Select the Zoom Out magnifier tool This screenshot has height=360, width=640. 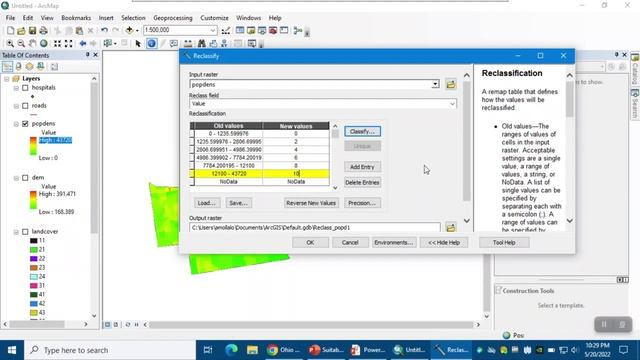click(x=21, y=43)
